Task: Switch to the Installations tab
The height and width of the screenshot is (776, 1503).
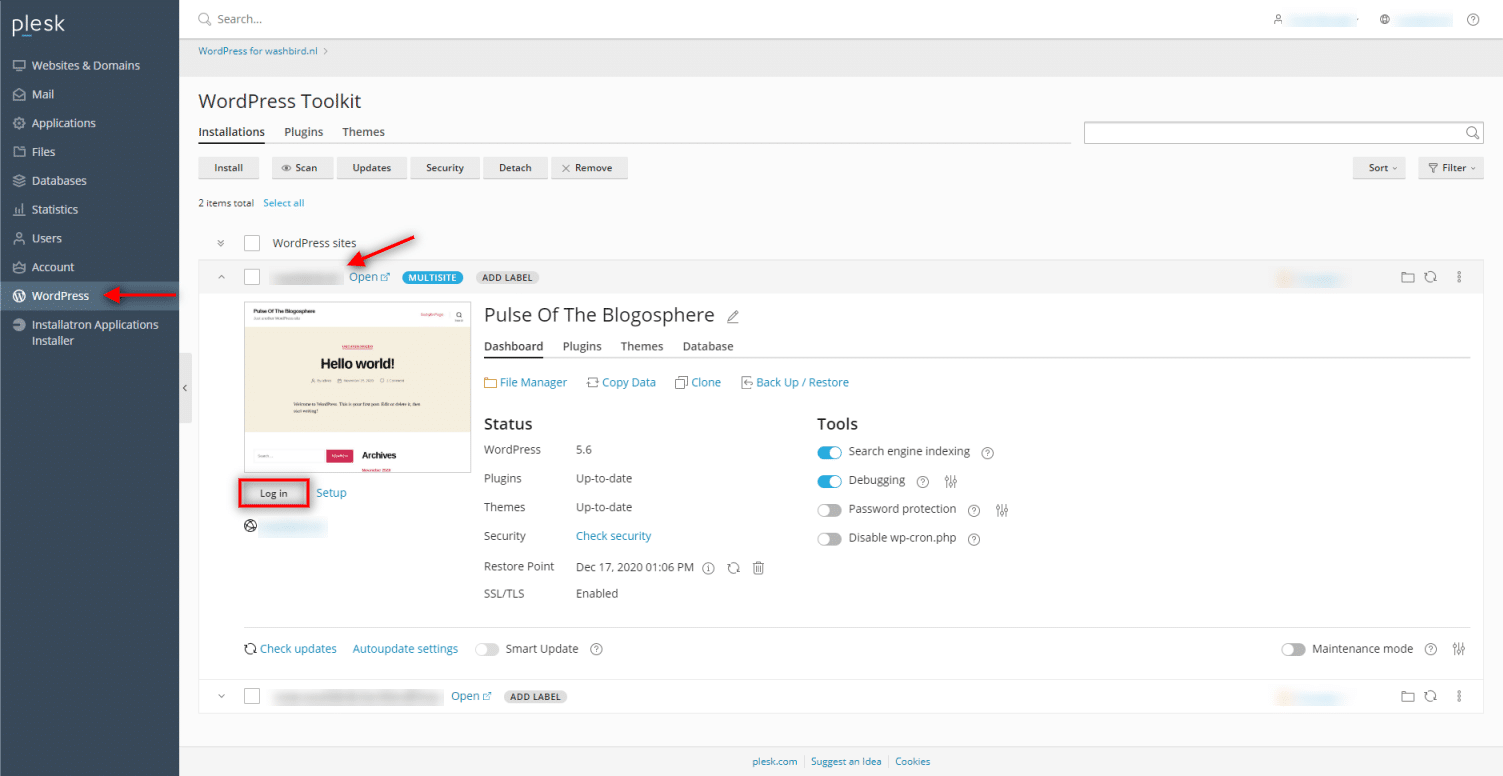Action: point(231,132)
